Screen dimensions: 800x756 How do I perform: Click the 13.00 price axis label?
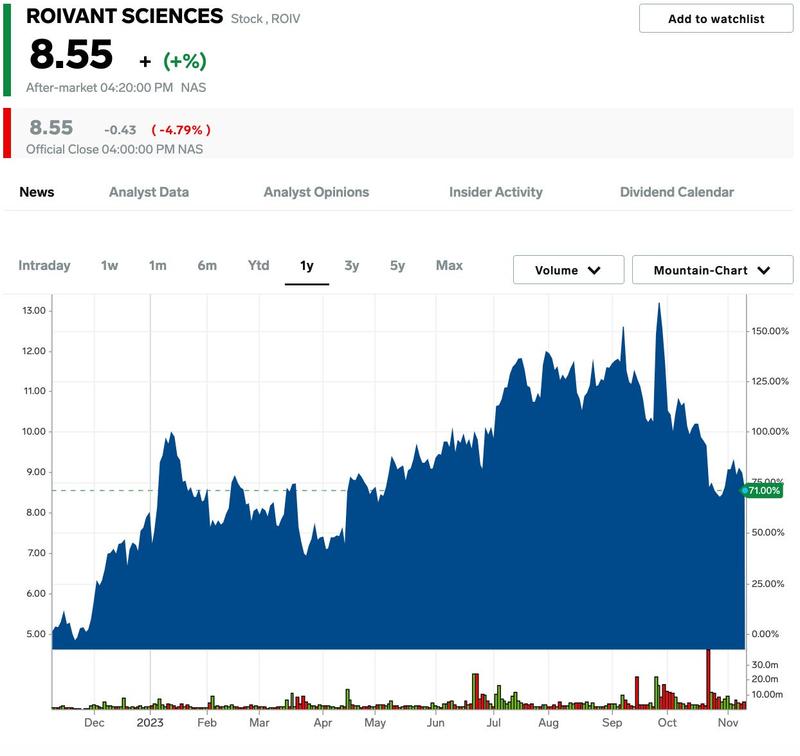pyautogui.click(x=34, y=311)
